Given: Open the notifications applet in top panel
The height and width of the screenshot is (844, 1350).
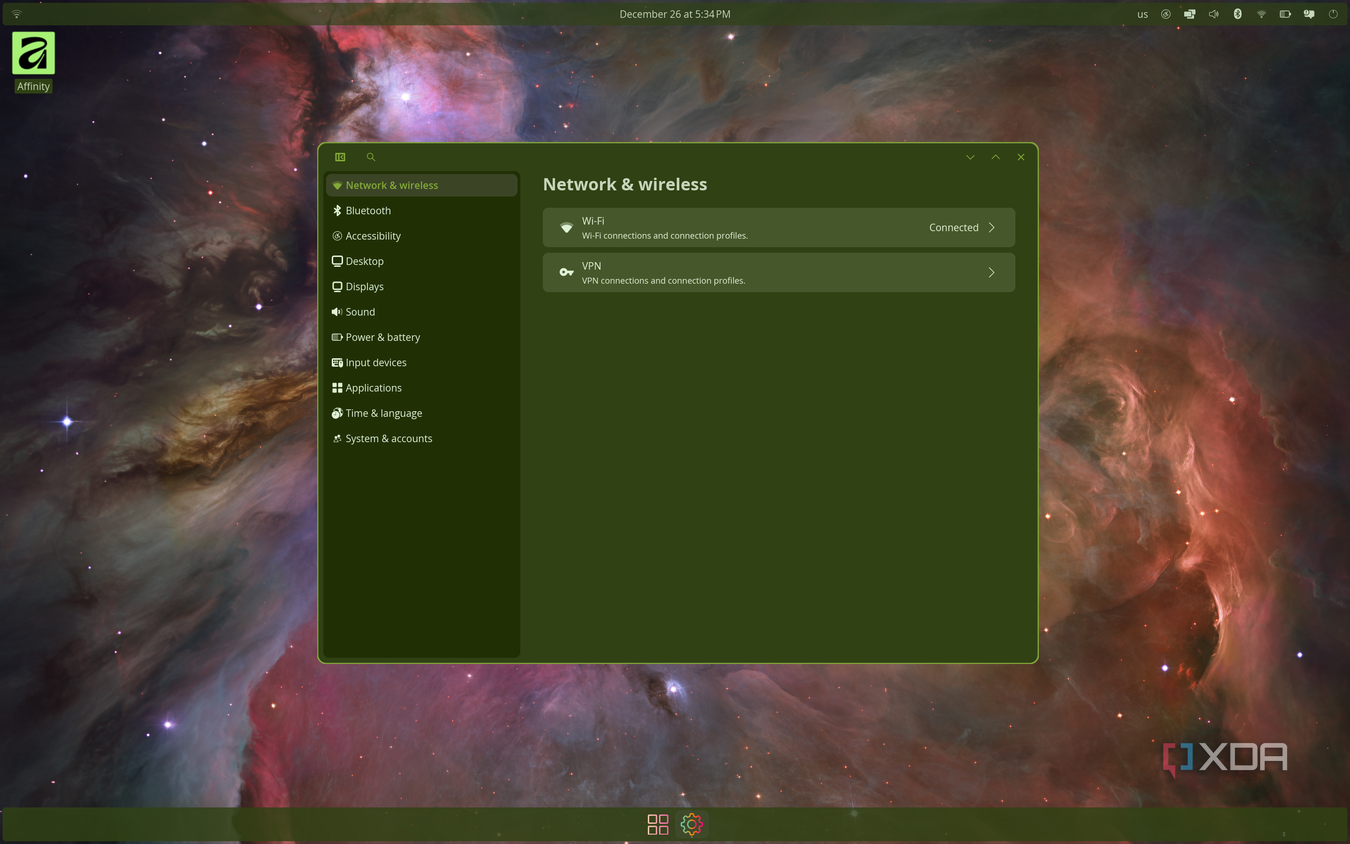Looking at the screenshot, I should pos(1309,14).
